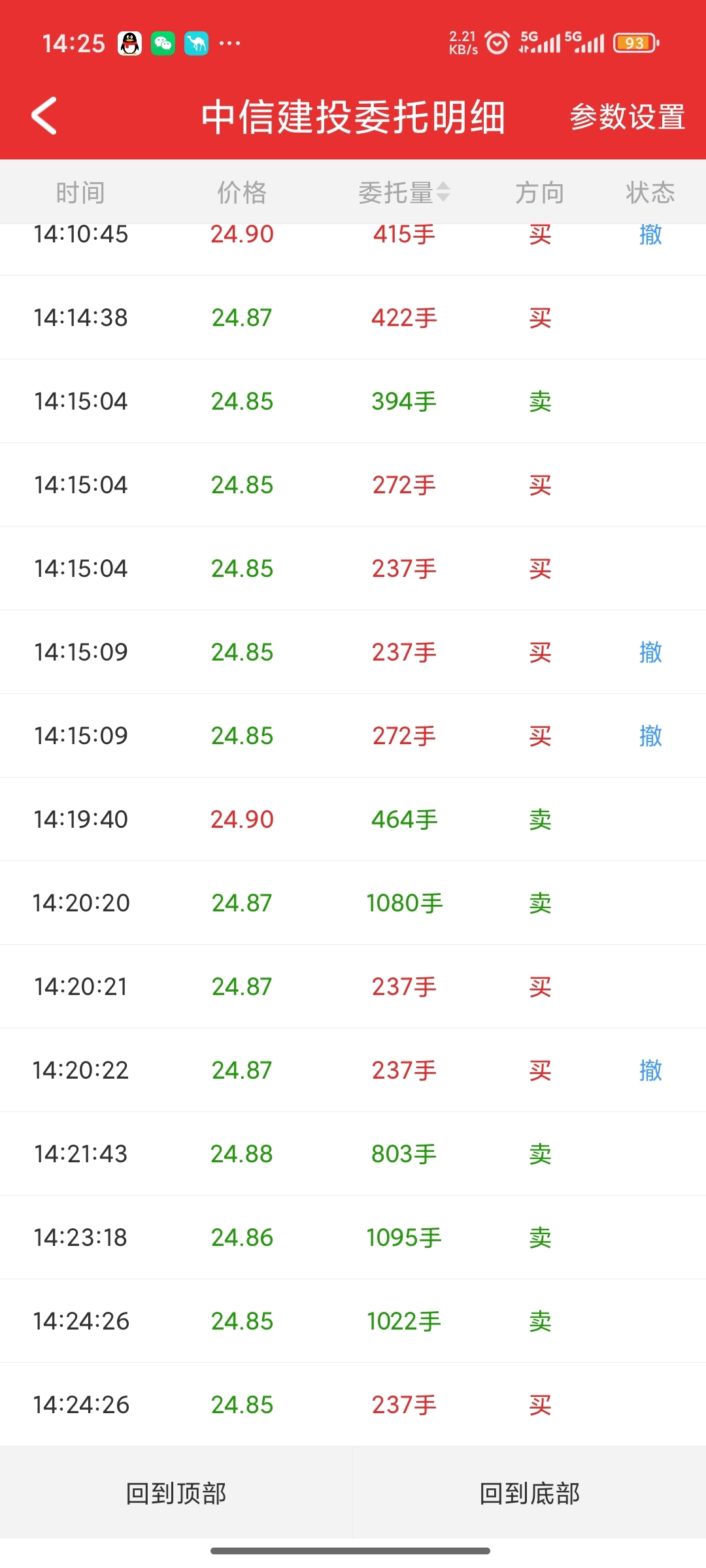Tap the first 5G signal icon
The height and width of the screenshot is (1568, 706).
point(540,42)
